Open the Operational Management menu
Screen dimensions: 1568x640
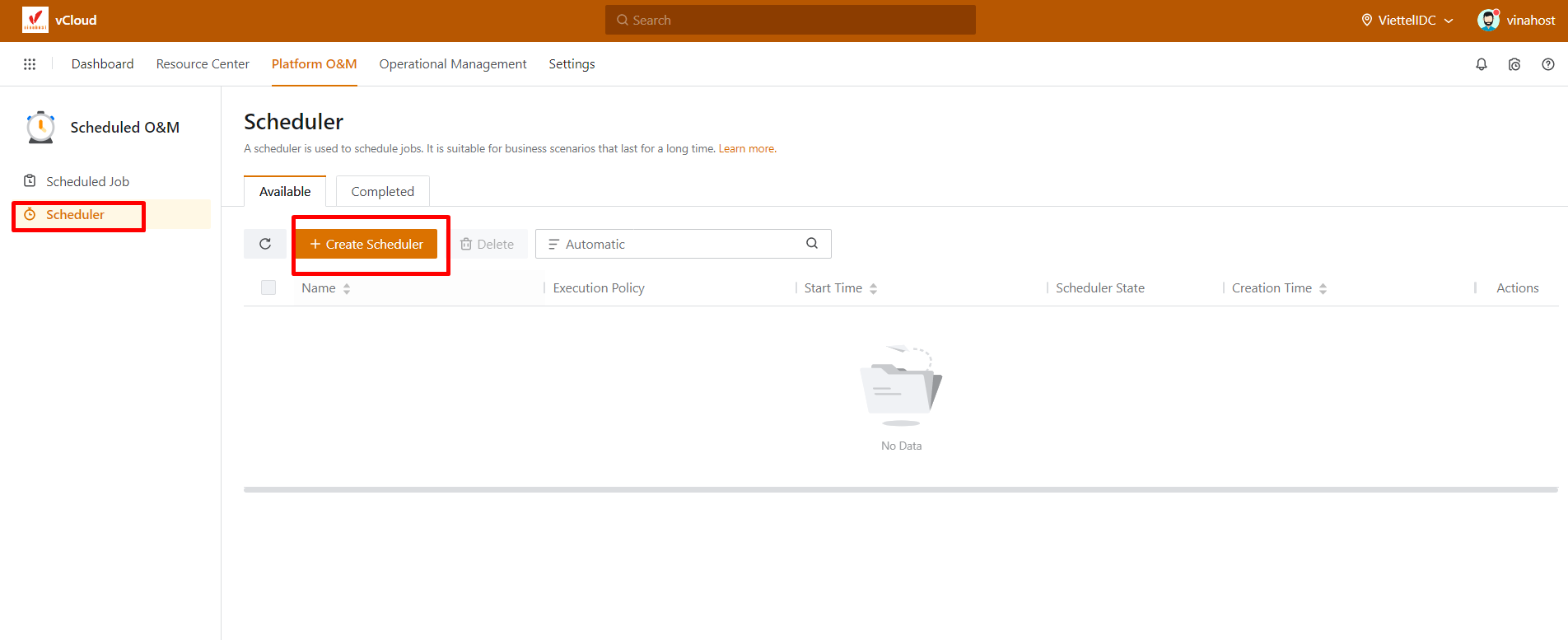coord(452,64)
